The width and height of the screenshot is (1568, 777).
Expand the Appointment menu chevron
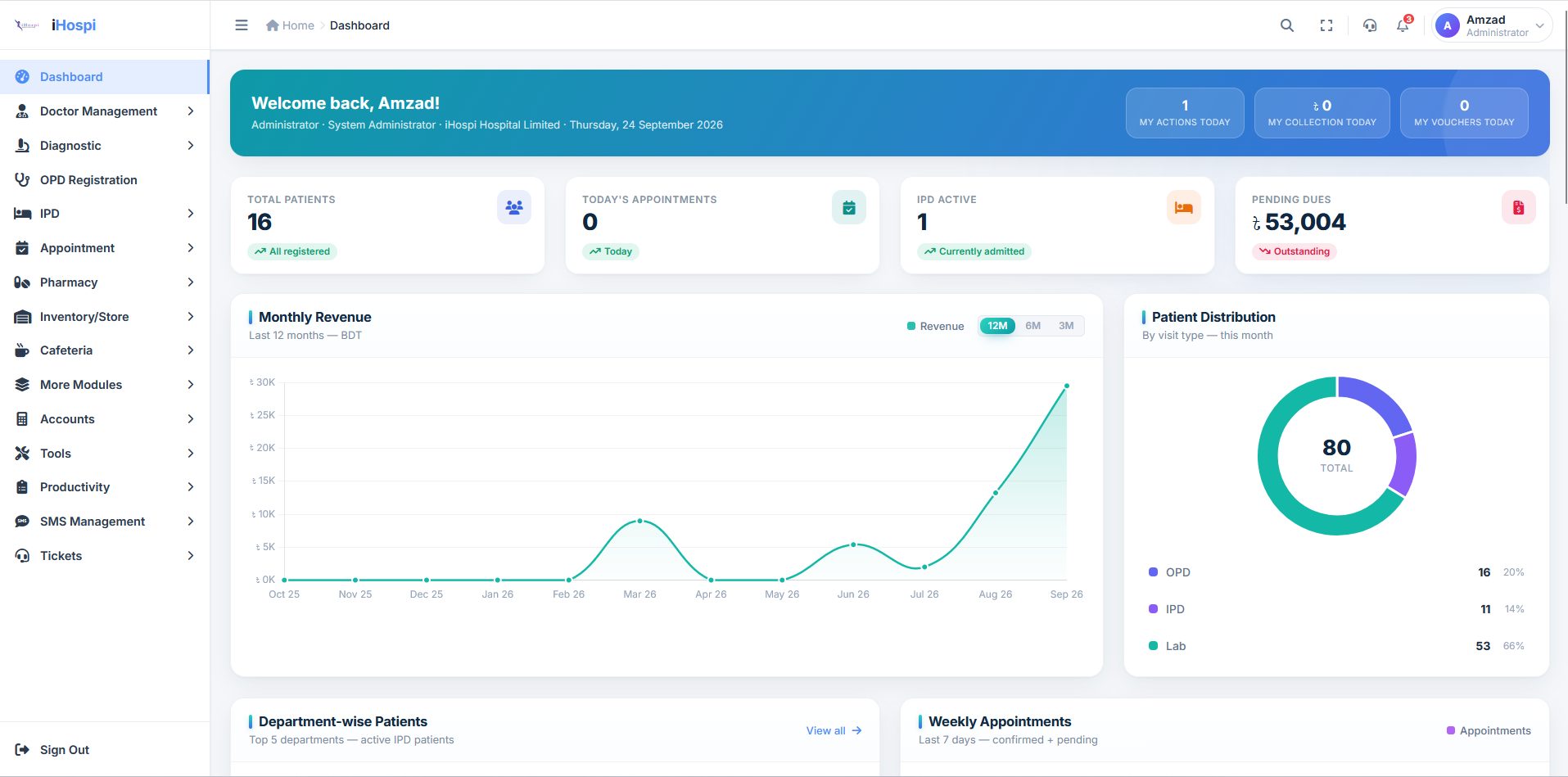(191, 248)
